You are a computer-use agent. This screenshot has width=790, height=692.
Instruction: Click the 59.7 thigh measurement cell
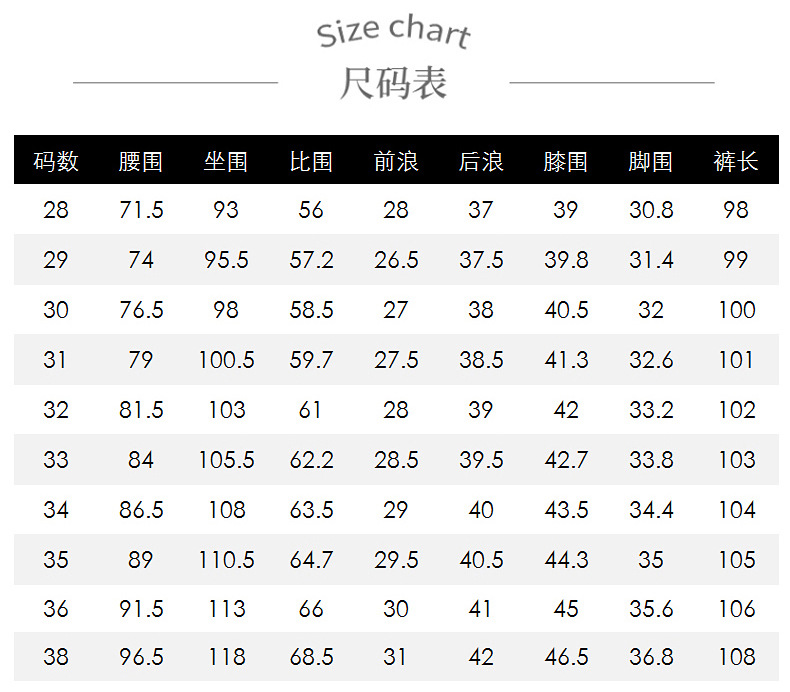click(x=311, y=360)
